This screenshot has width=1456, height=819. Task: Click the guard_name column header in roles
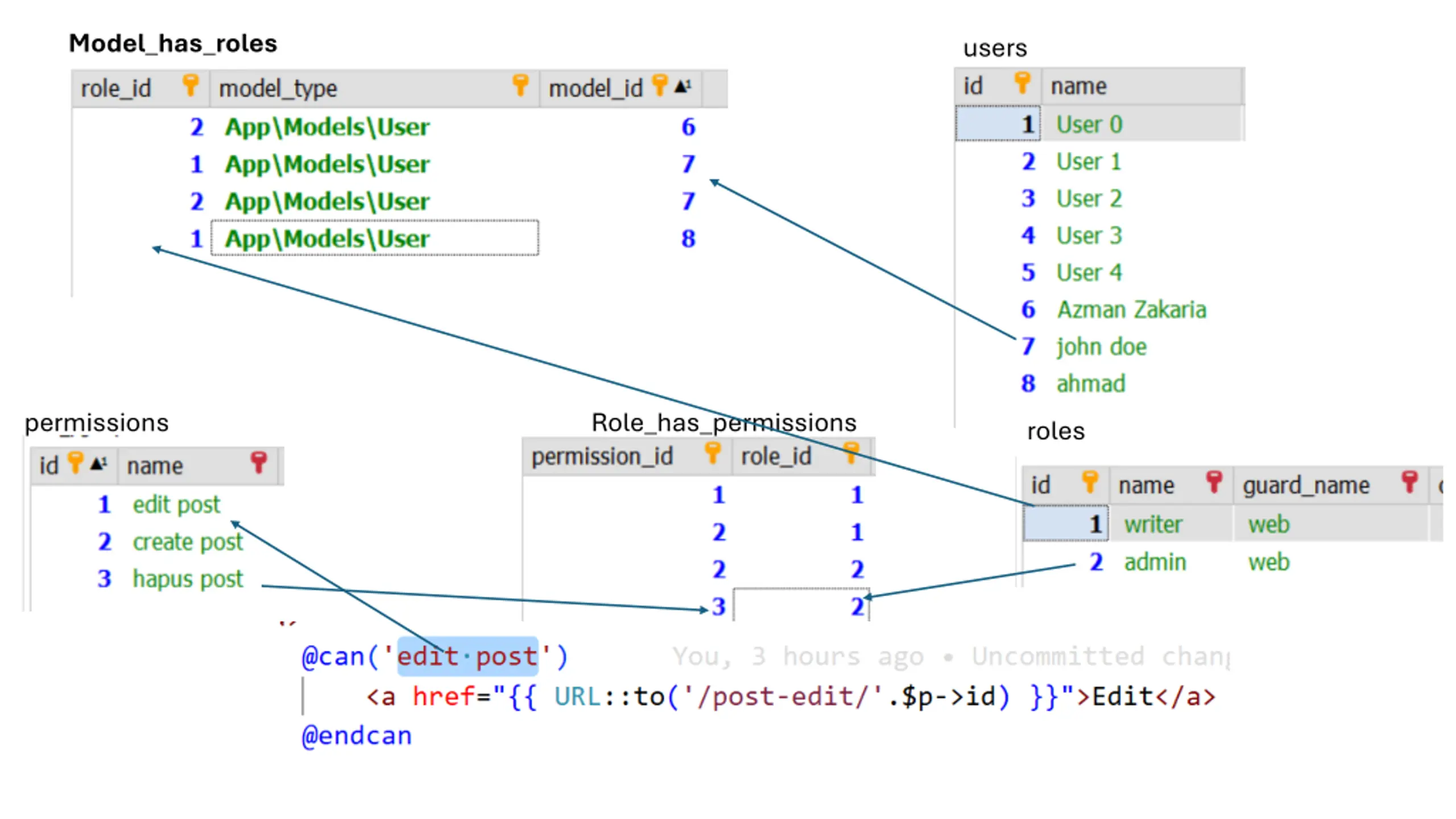pos(1306,486)
